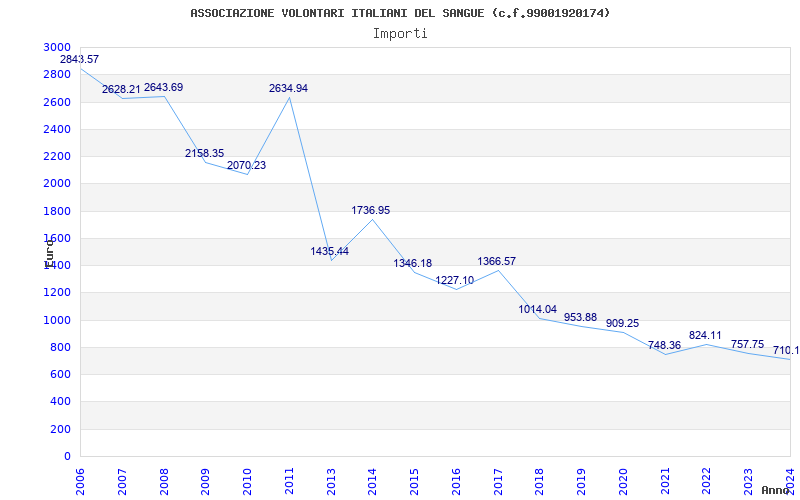Screen dimensions: 800x500
Task: Click the 2008 x-axis year label
Action: (x=164, y=481)
